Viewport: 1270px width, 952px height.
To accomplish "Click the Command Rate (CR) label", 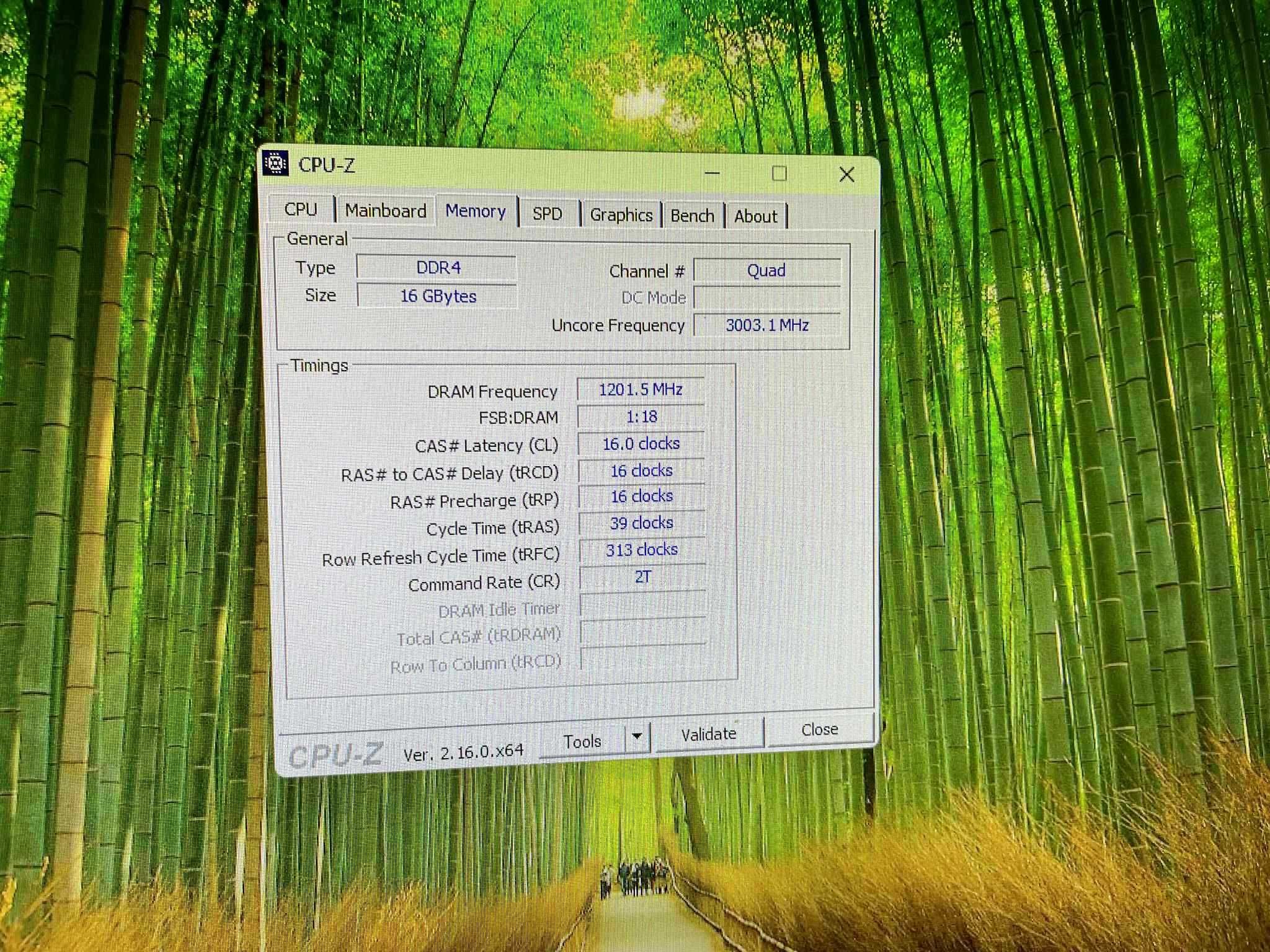I will [x=484, y=583].
